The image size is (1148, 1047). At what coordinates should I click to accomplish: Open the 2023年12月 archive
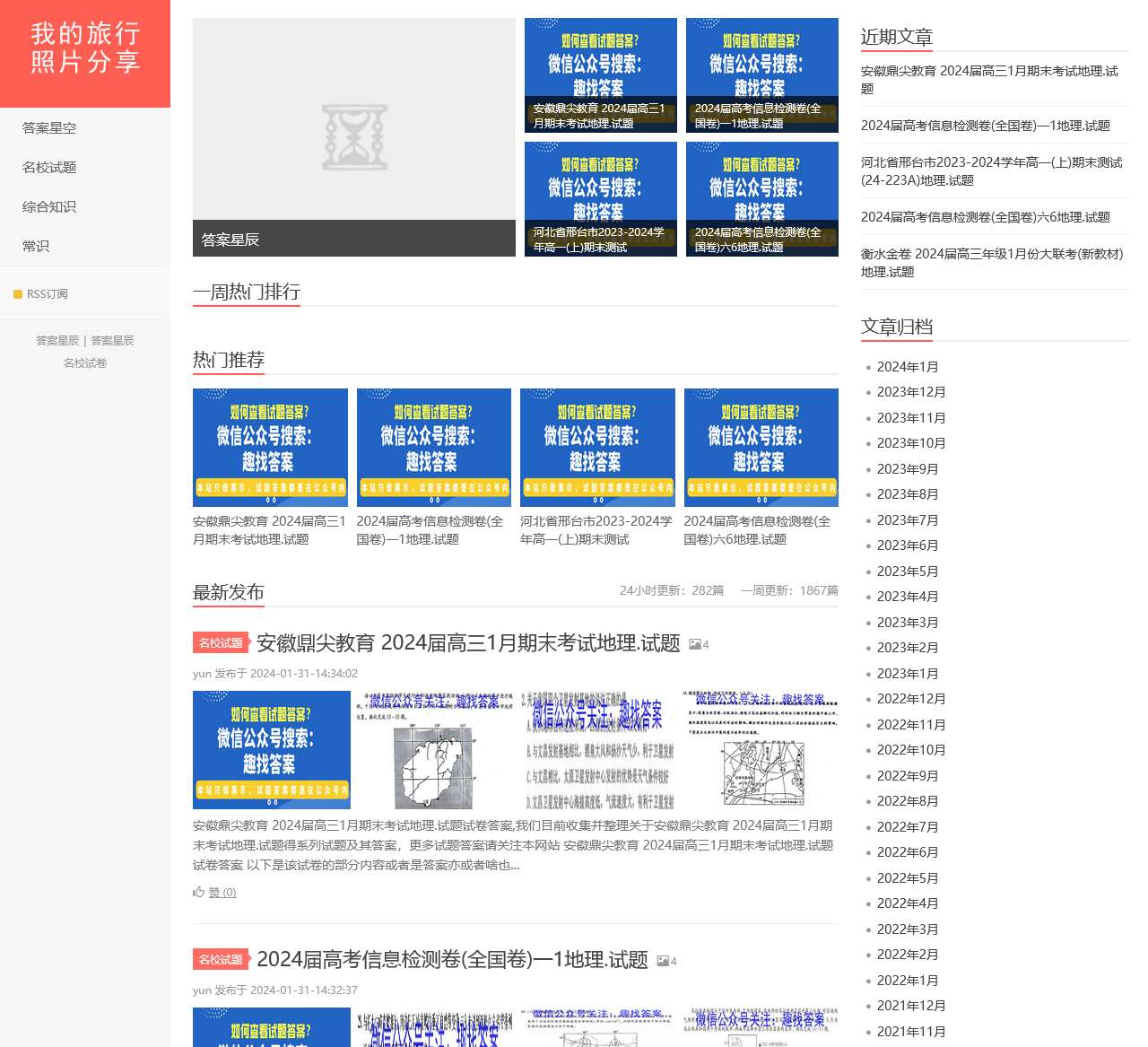click(911, 392)
